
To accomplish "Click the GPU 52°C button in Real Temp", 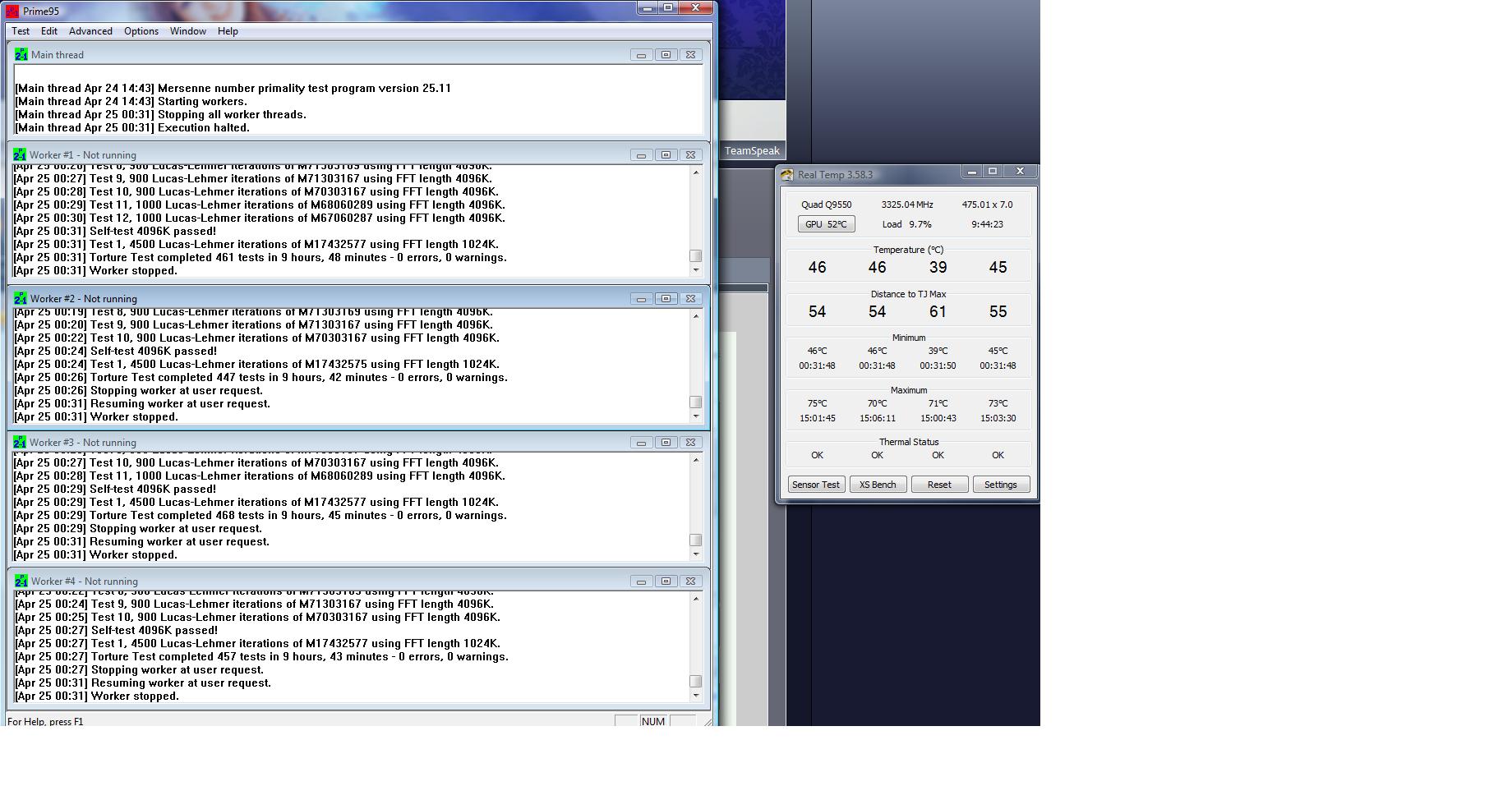I will click(x=826, y=224).
